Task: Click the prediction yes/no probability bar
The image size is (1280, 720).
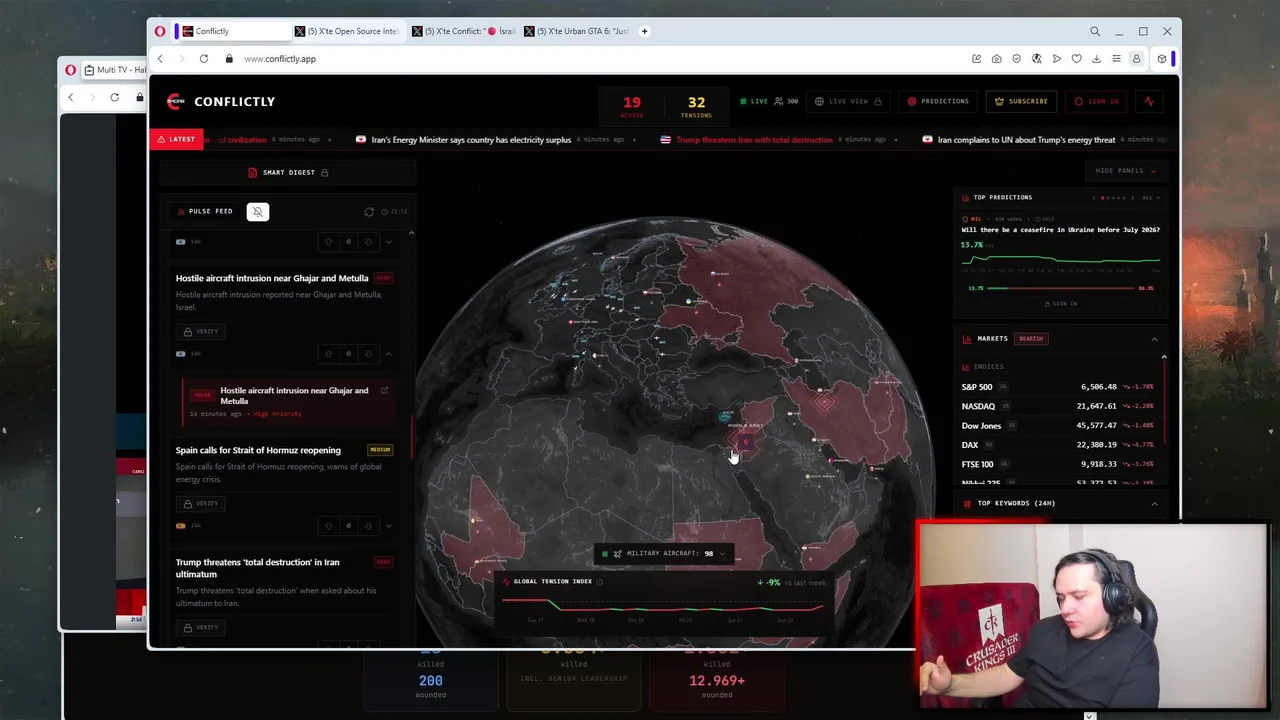Action: [x=1060, y=288]
